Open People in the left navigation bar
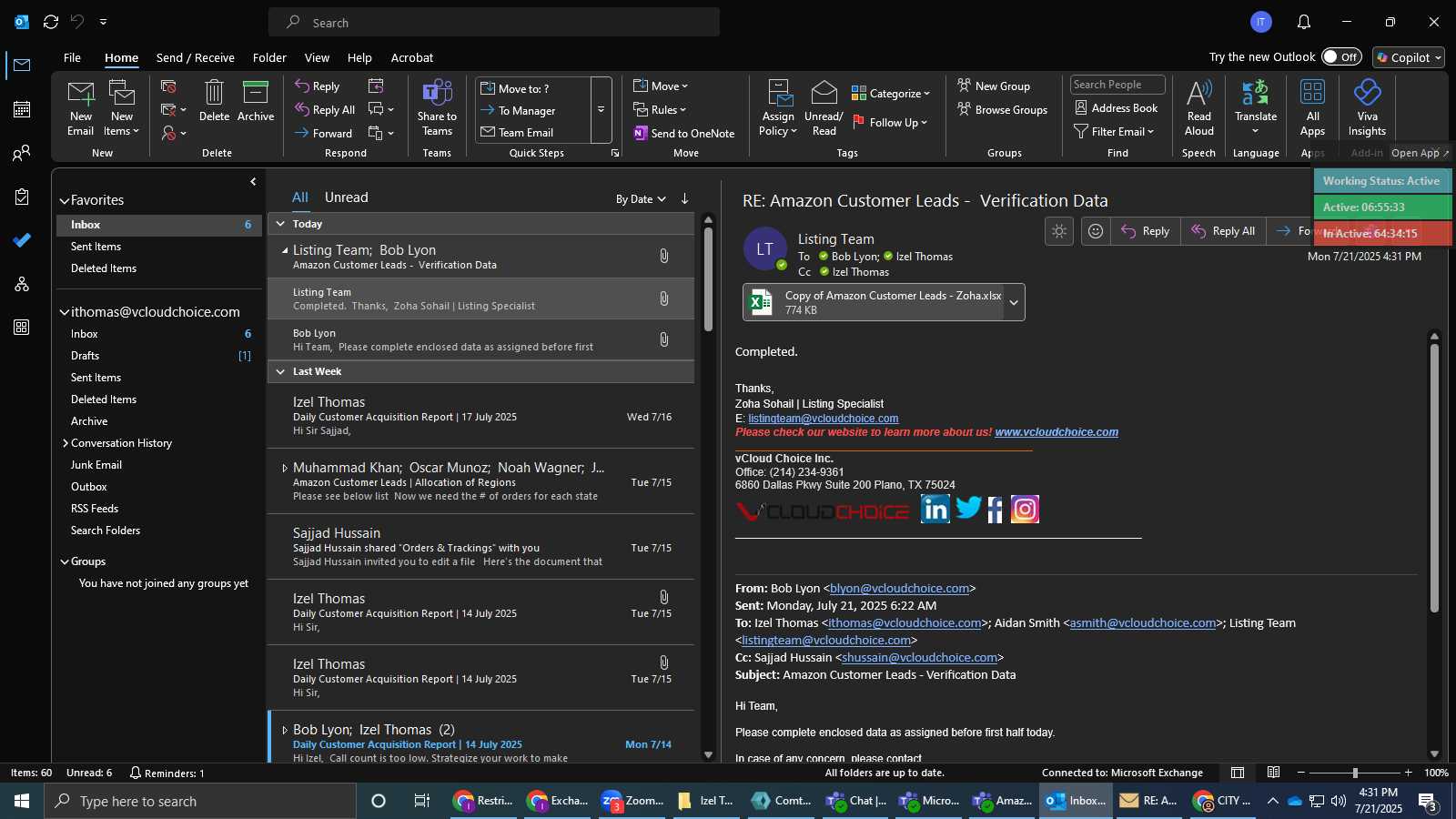This screenshot has height=819, width=1456. (x=22, y=153)
